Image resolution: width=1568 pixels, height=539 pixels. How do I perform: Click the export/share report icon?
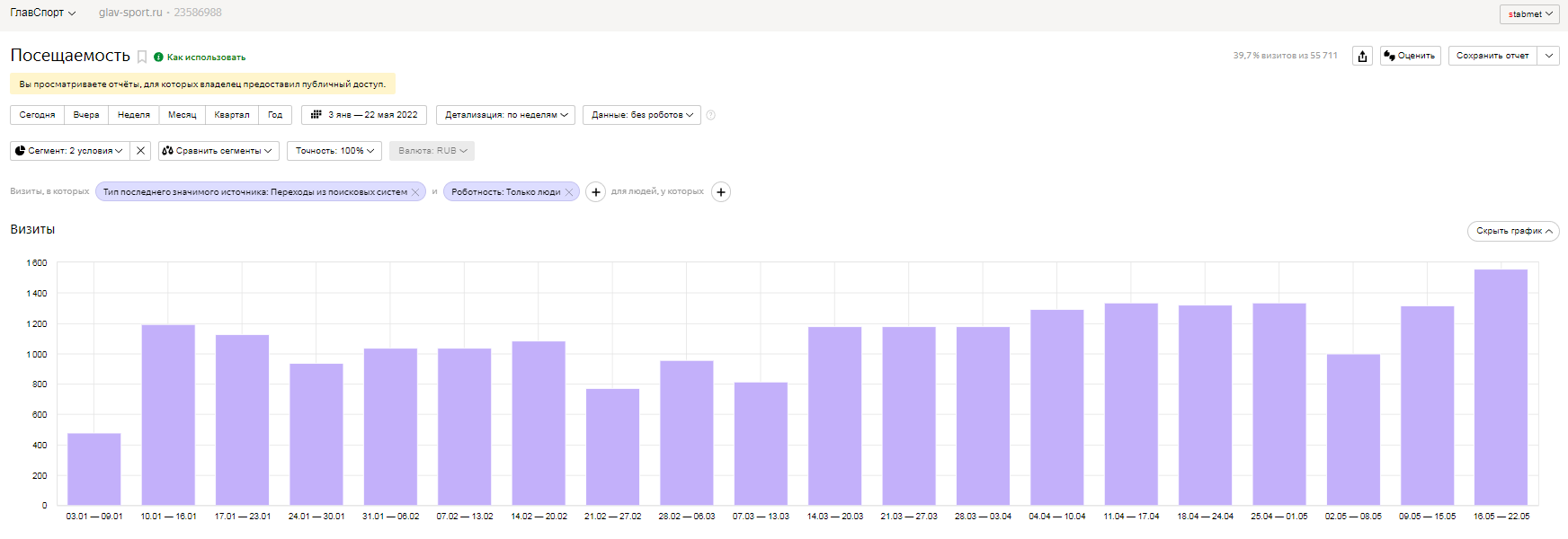pos(1362,56)
